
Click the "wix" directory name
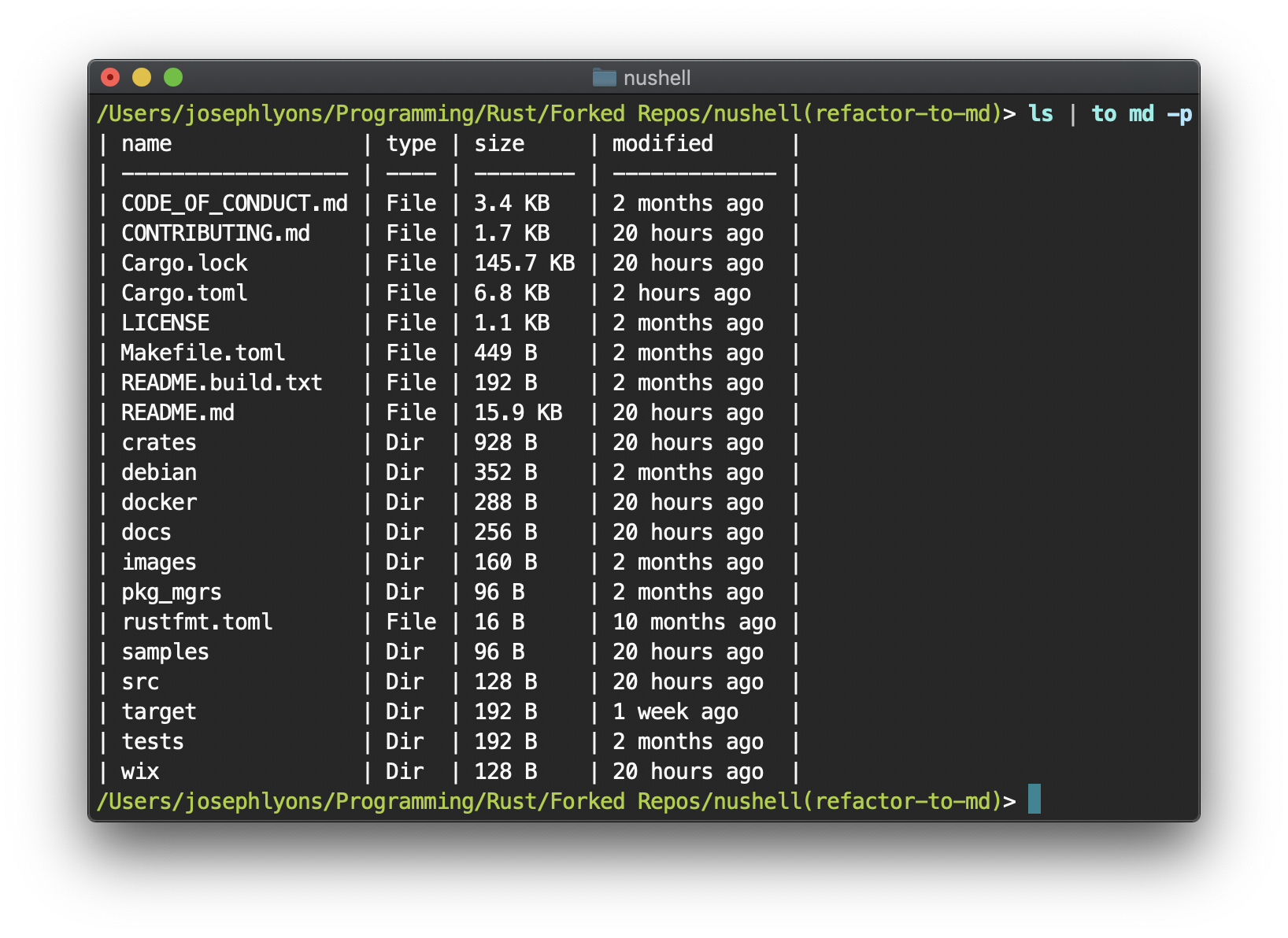[140, 772]
